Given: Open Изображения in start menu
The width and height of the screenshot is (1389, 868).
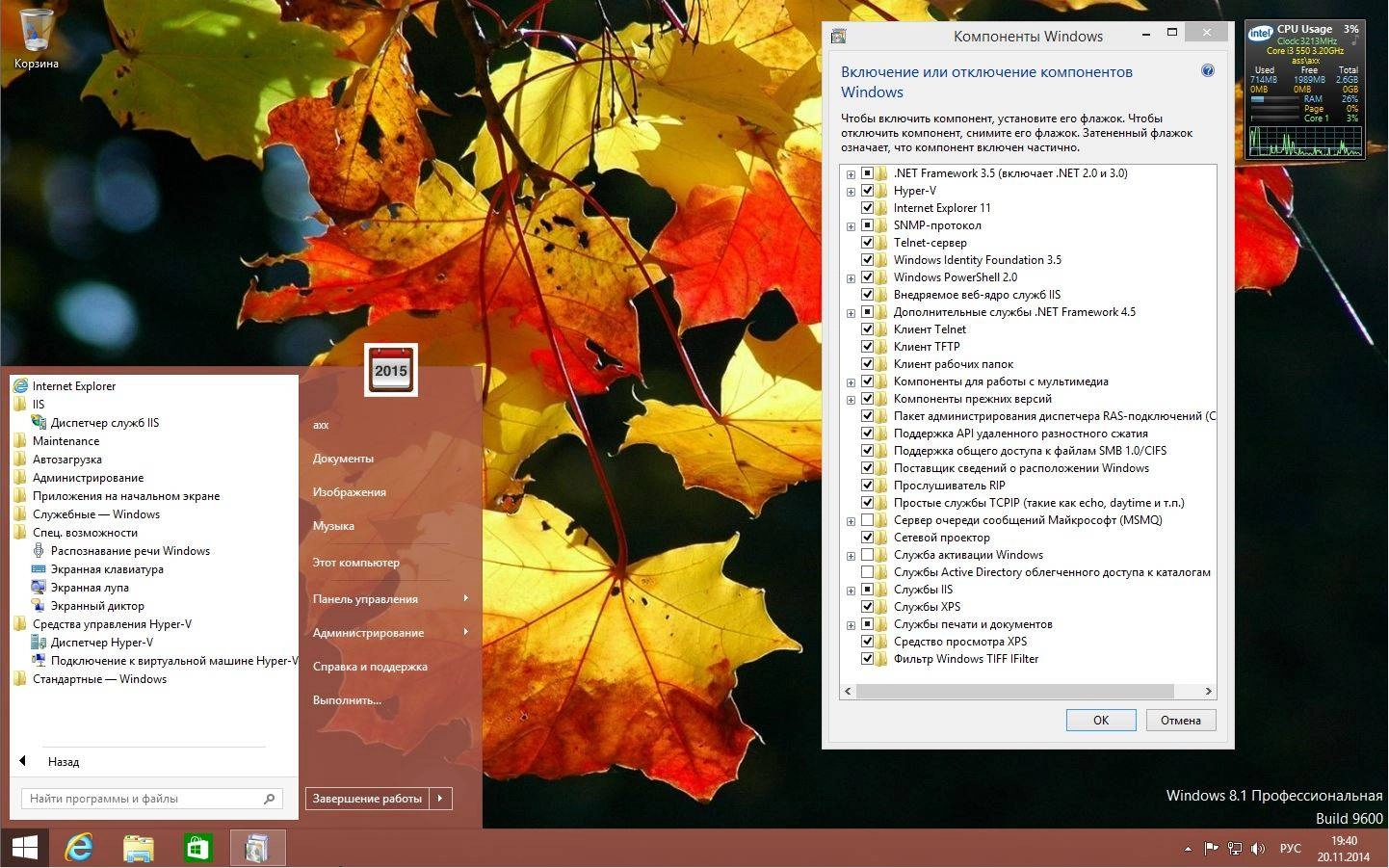Looking at the screenshot, I should coord(349,492).
